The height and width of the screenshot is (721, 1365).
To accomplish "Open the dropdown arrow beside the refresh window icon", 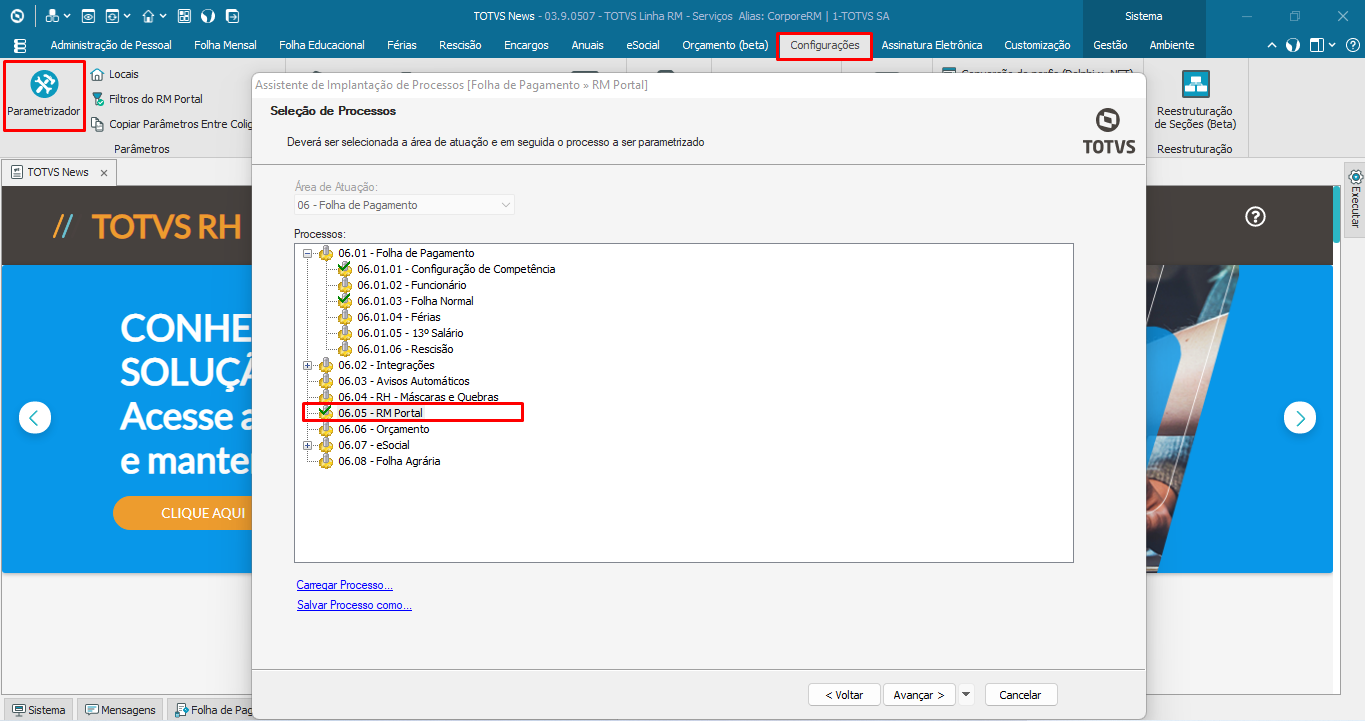I will pos(127,16).
